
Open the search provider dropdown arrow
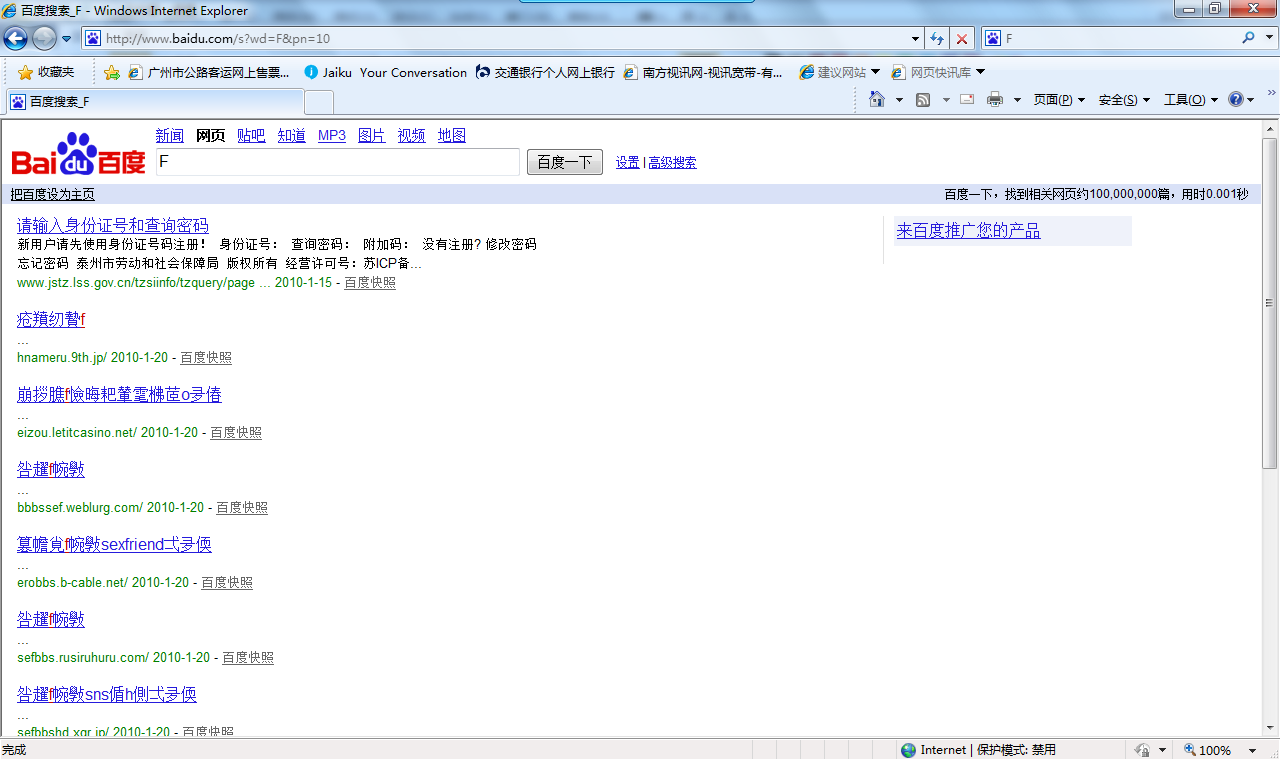click(1268, 38)
